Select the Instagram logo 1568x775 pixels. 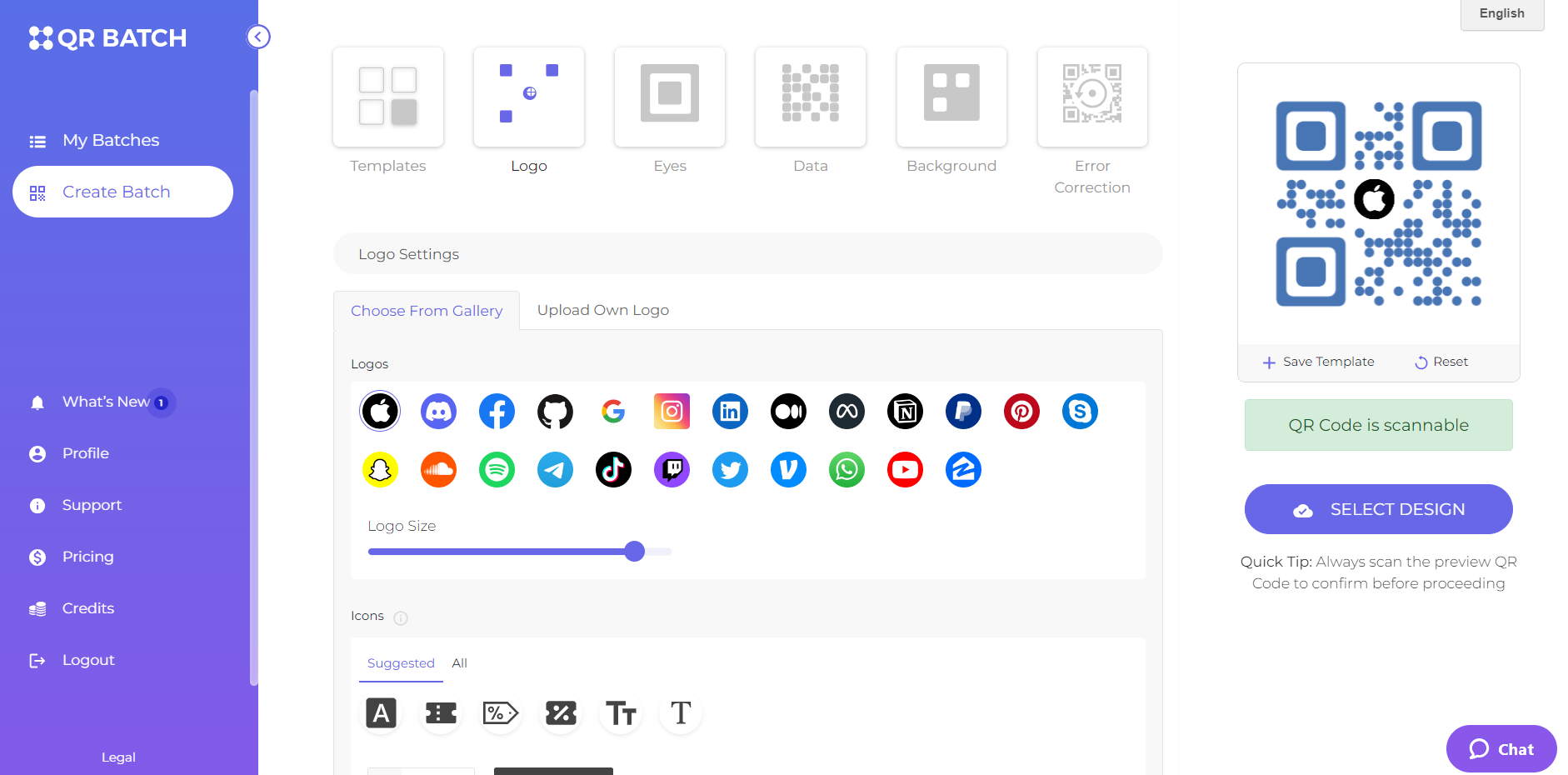[672, 412]
